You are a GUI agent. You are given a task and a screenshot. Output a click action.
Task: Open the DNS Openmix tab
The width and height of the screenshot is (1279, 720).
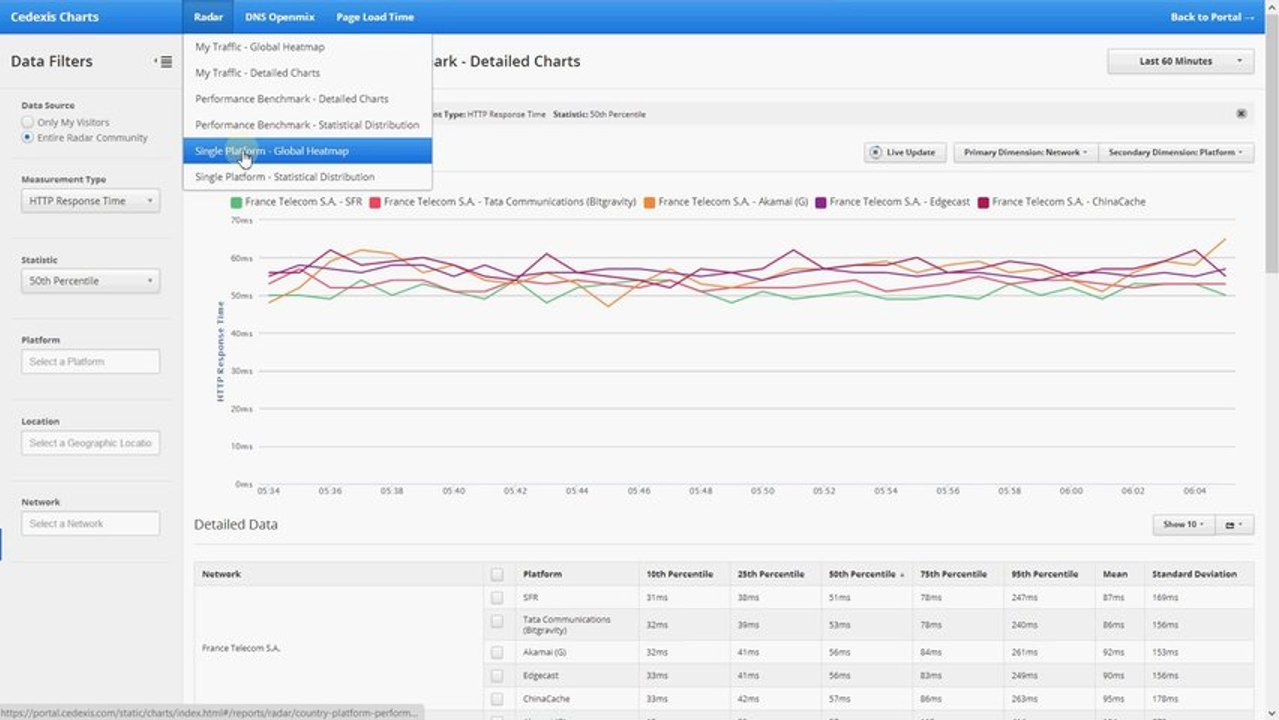pyautogui.click(x=280, y=17)
